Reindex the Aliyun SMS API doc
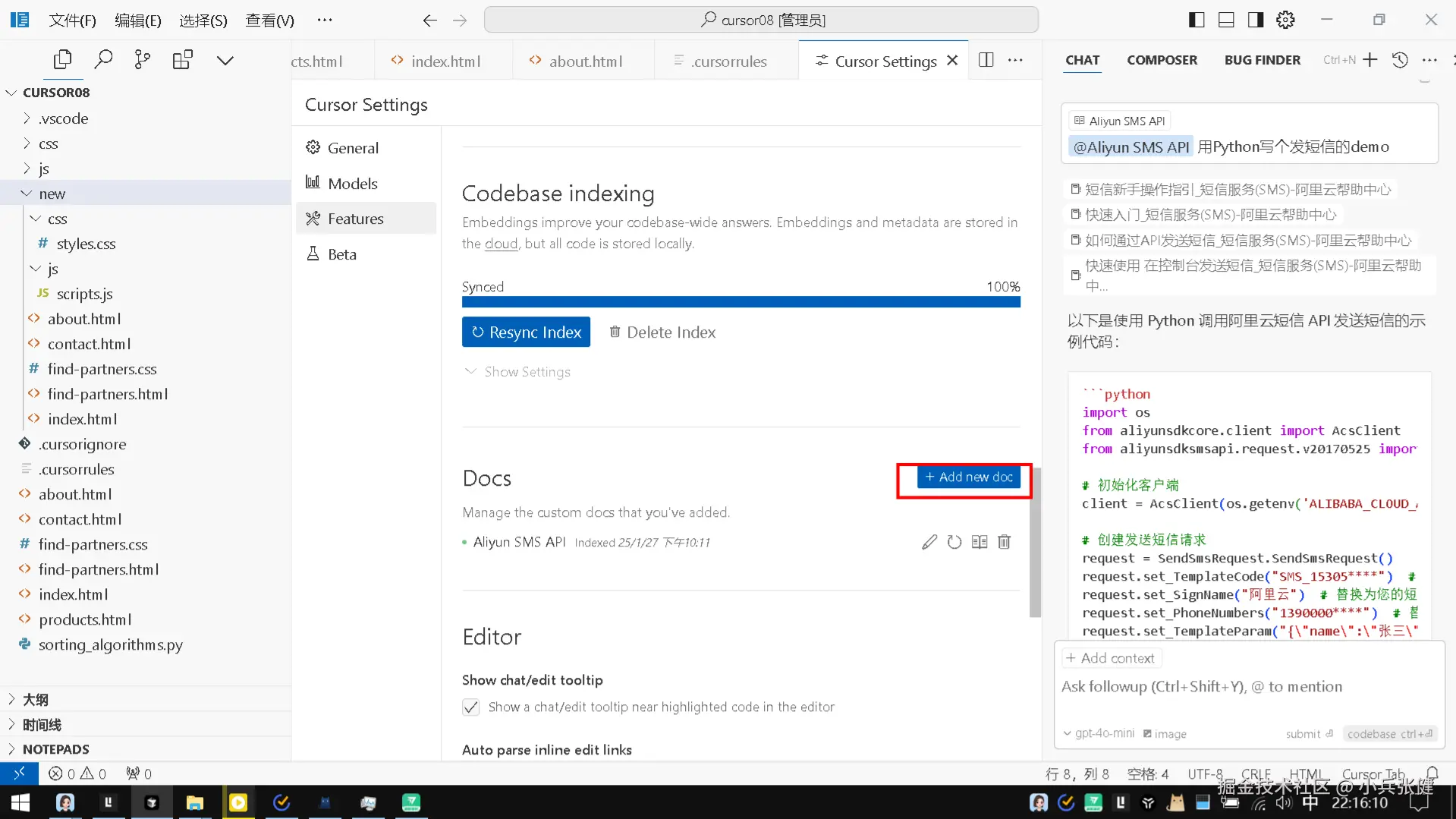This screenshot has height=819, width=1456. (x=954, y=542)
